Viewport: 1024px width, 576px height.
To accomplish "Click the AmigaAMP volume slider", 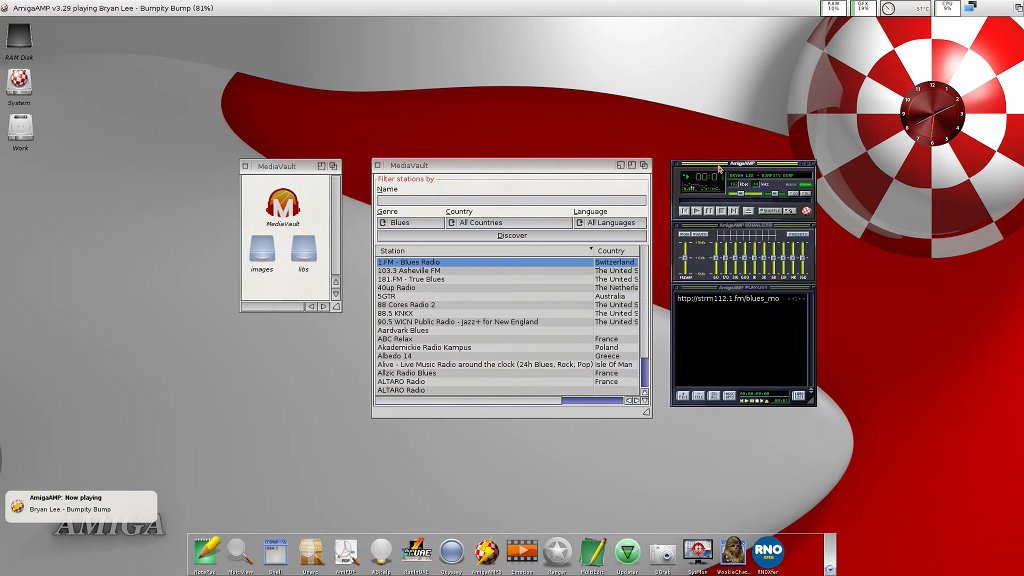I will coord(745,194).
